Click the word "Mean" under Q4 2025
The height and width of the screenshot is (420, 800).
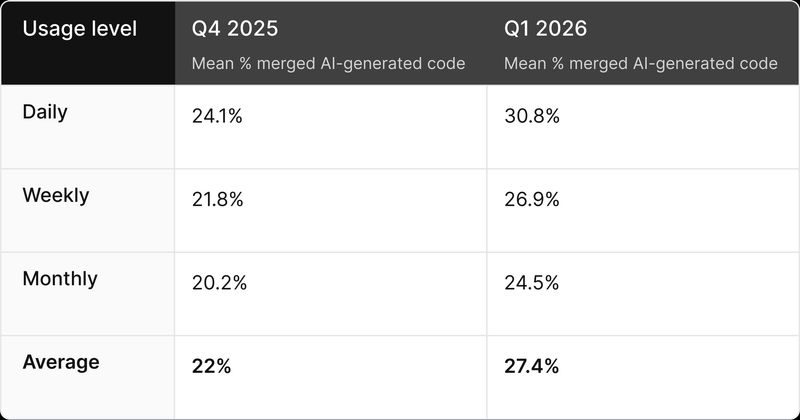coord(212,64)
